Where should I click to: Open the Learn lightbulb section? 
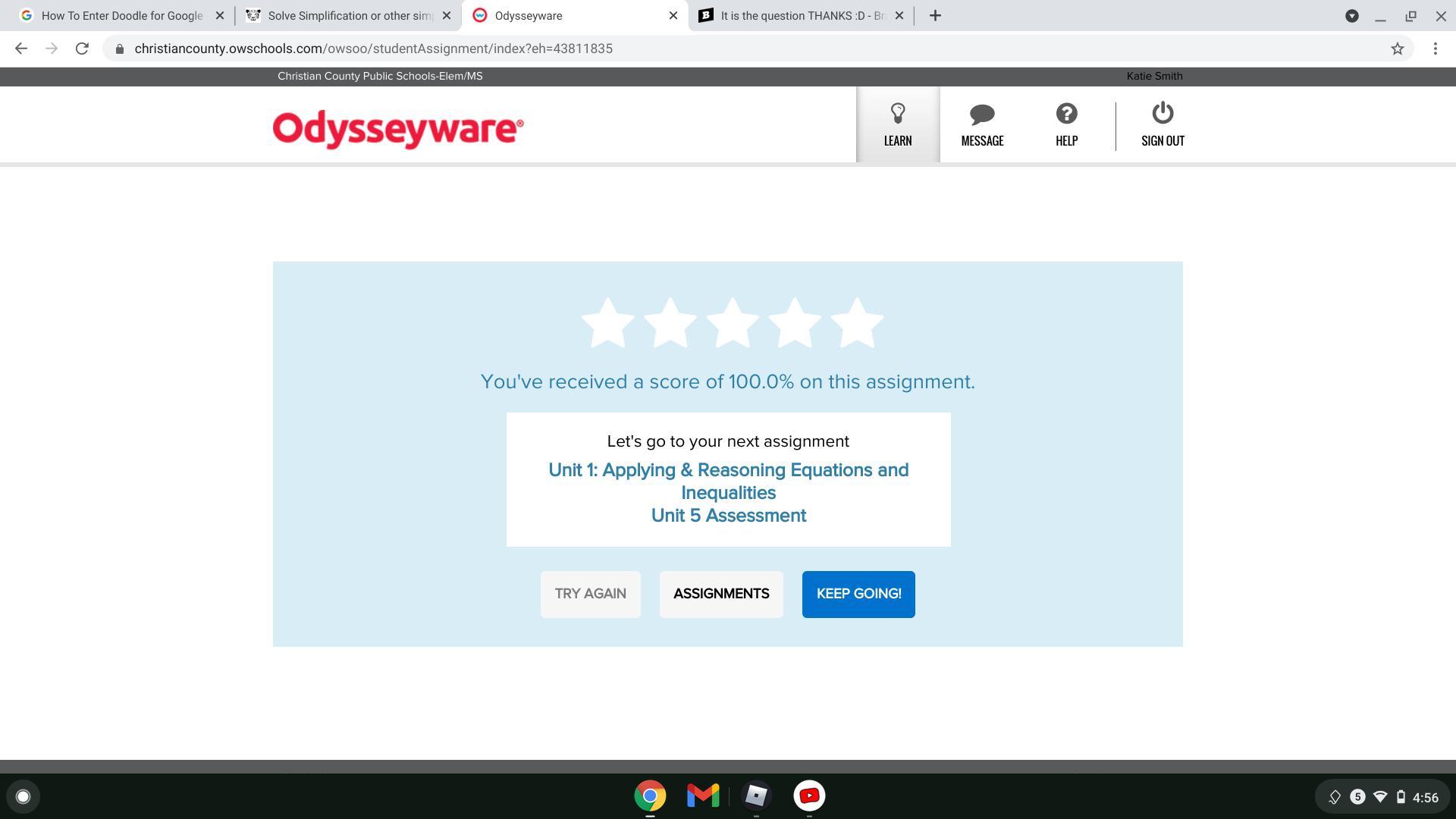tap(897, 124)
